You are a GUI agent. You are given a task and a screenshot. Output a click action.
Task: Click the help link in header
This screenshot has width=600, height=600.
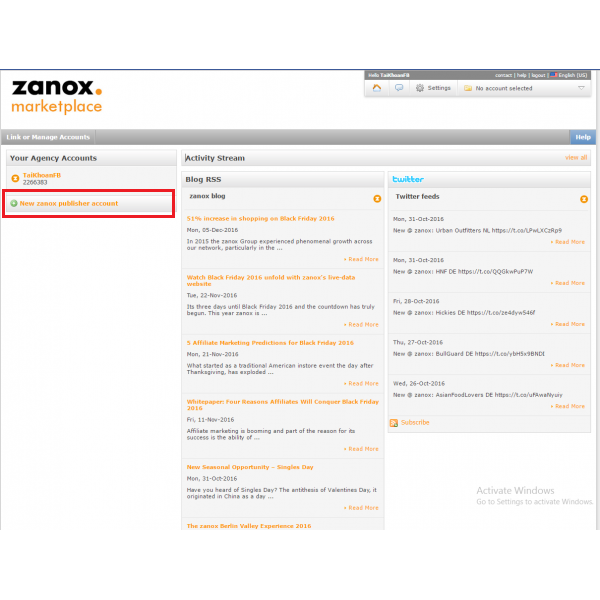point(522,75)
